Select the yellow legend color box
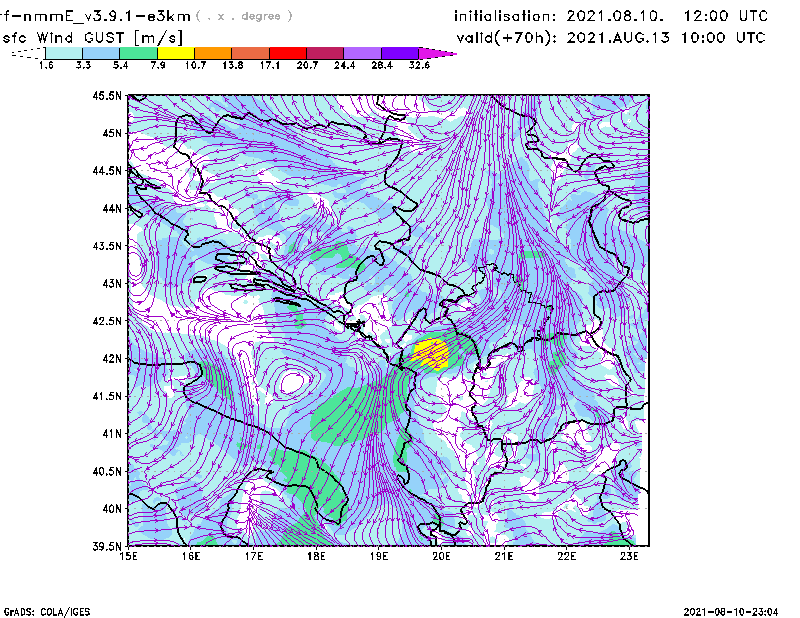 pyautogui.click(x=176, y=53)
